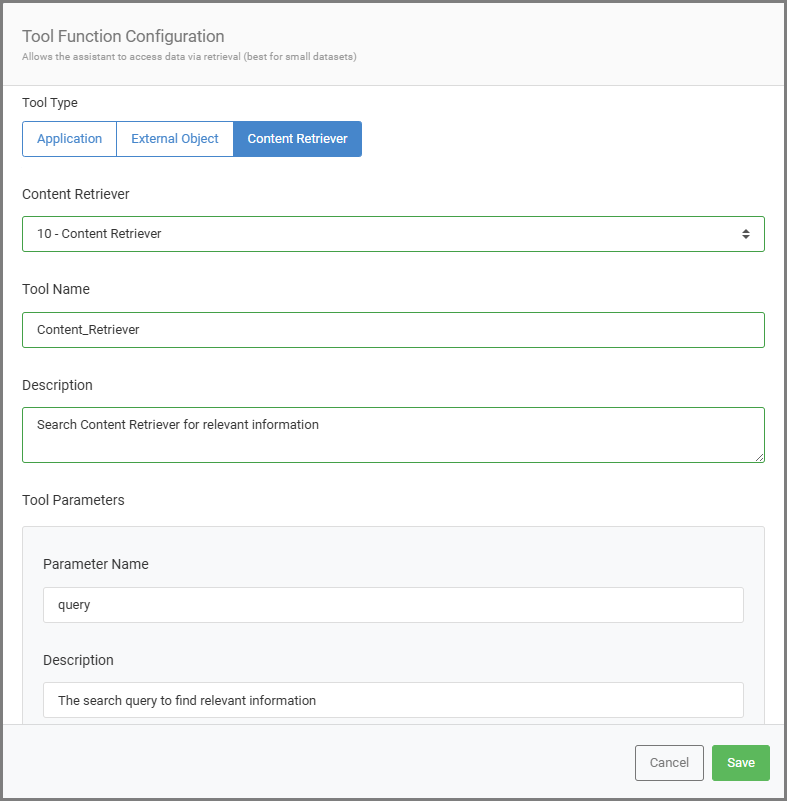Focus the parameter description field about search query
The width and height of the screenshot is (787, 801).
392,701
